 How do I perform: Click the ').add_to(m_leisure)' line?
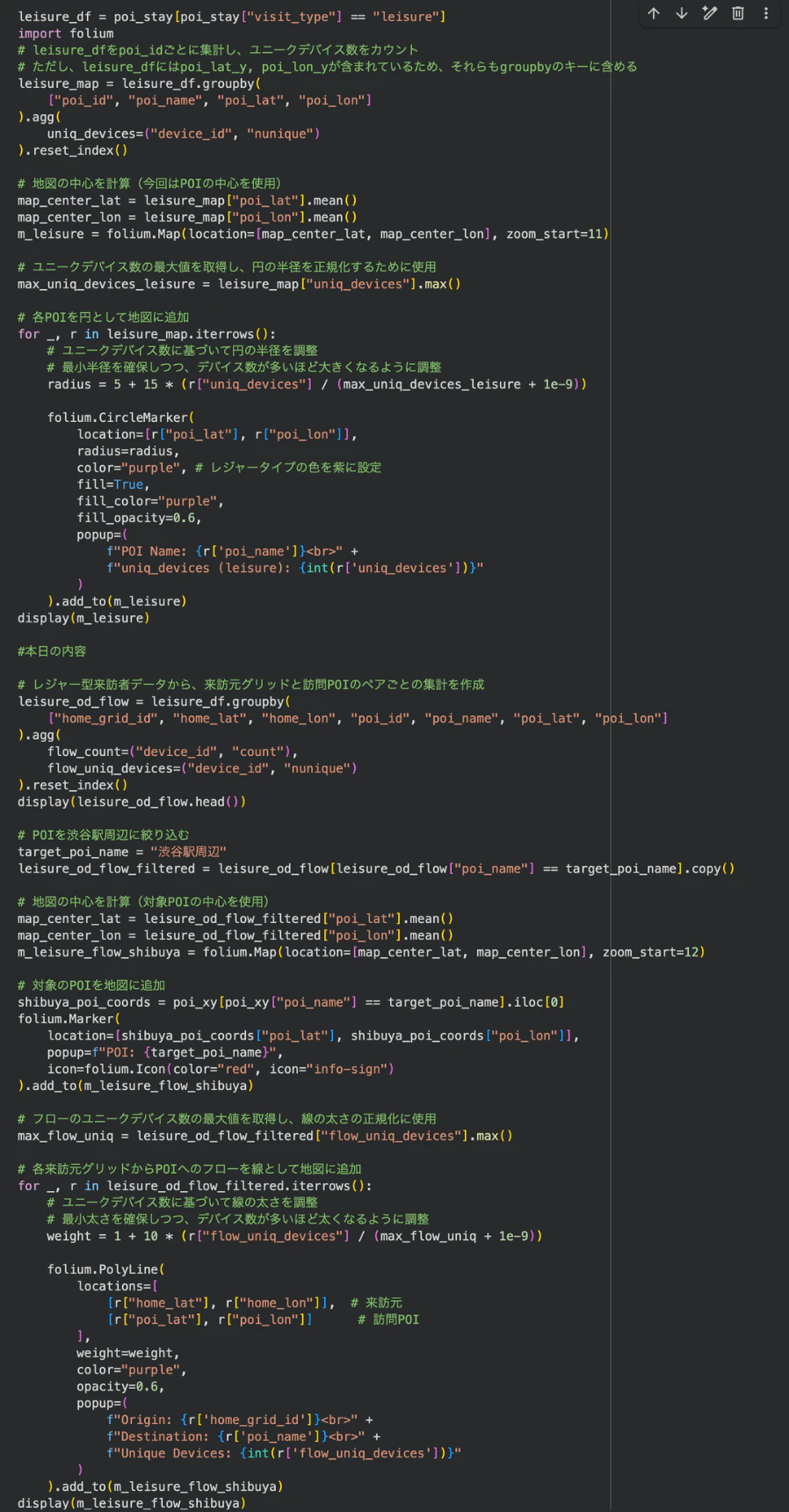tap(117, 601)
